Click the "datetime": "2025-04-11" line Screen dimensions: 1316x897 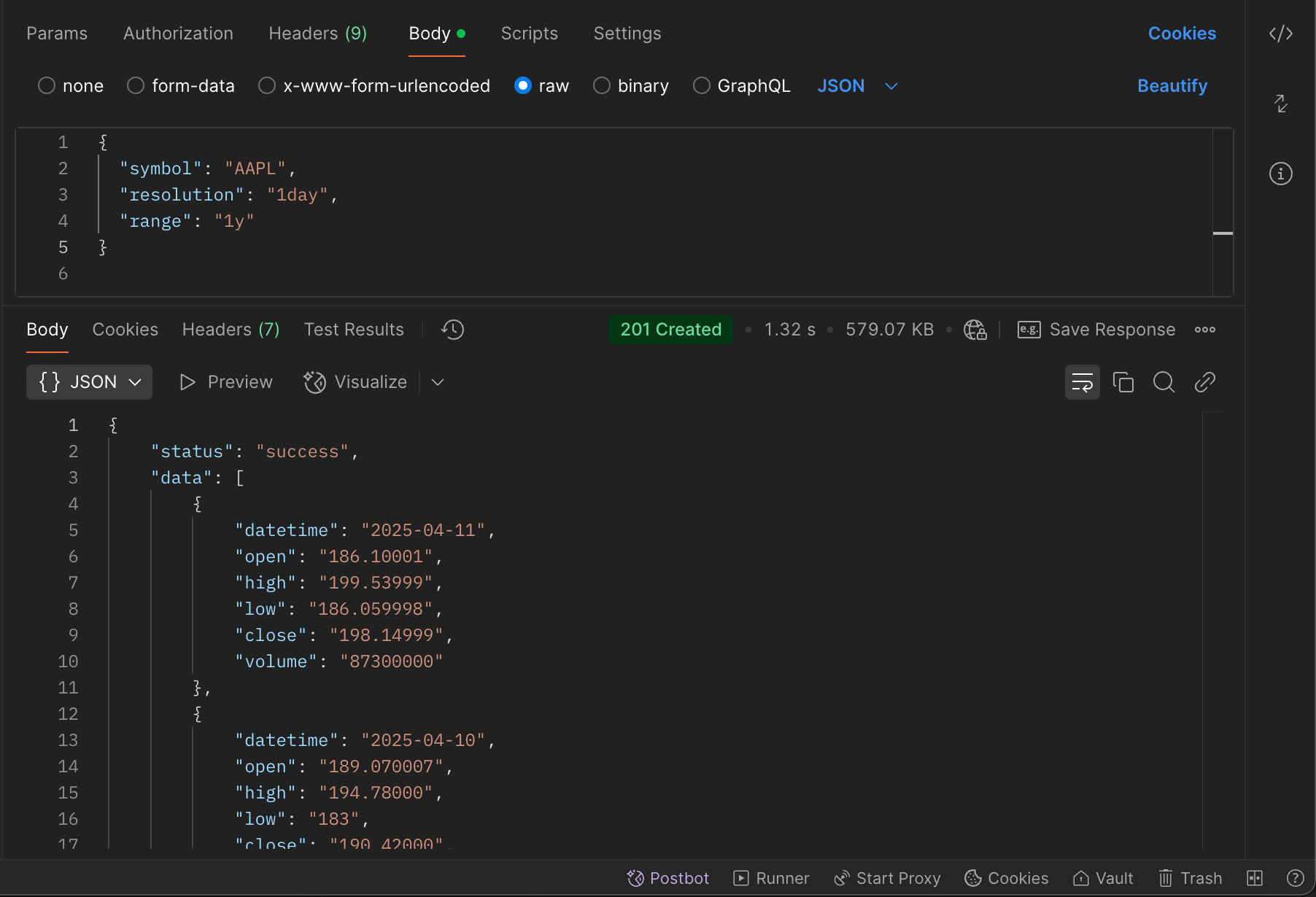pos(365,530)
